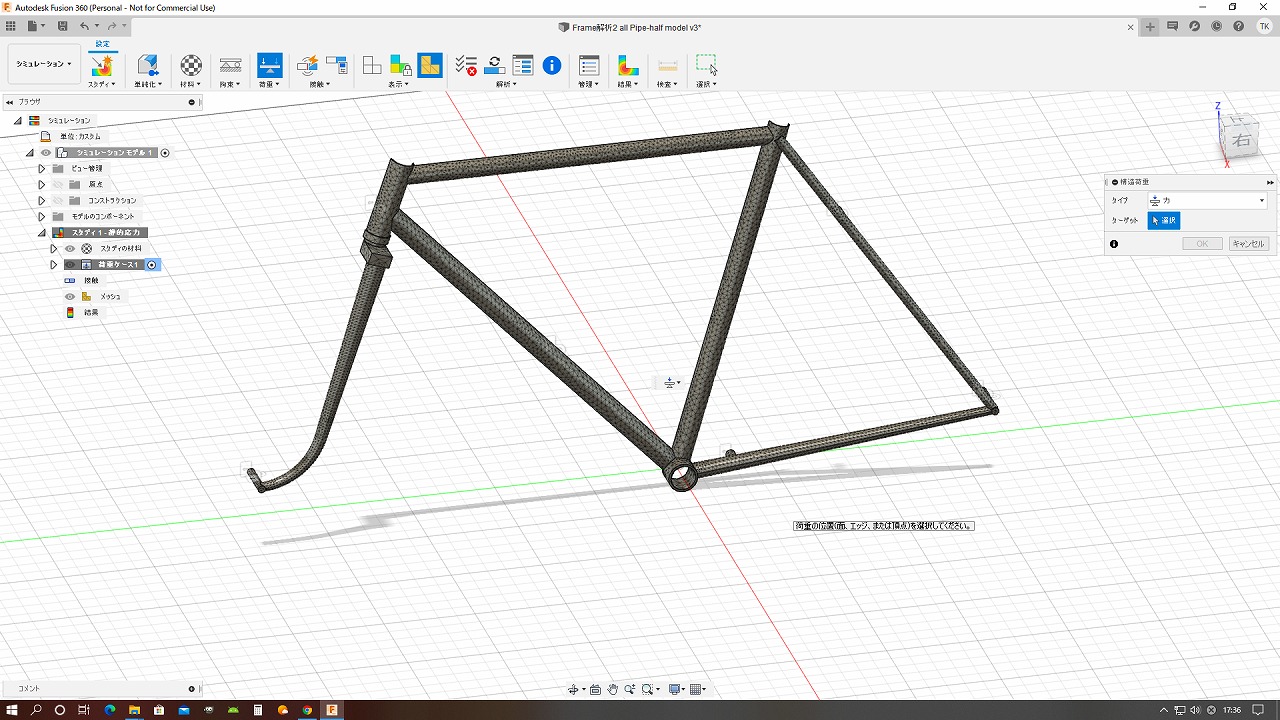This screenshot has width=1280, height=720.
Task: Click the pre-check checklist icon
Action: 466,66
